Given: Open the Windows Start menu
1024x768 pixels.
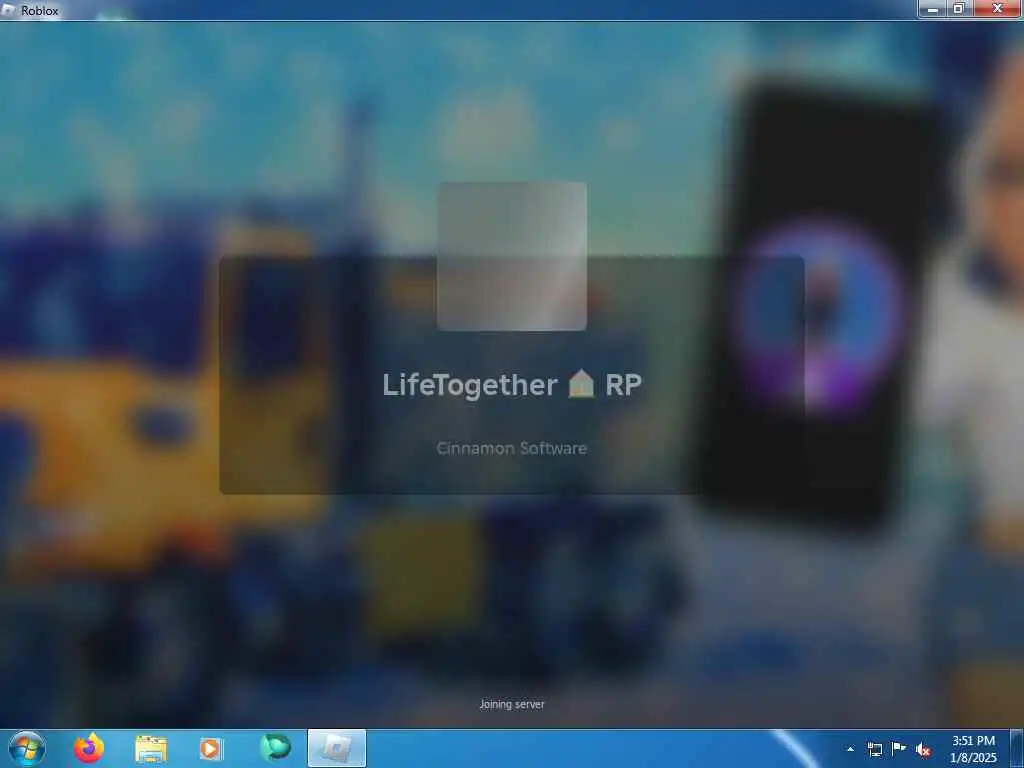Looking at the screenshot, I should coord(27,748).
